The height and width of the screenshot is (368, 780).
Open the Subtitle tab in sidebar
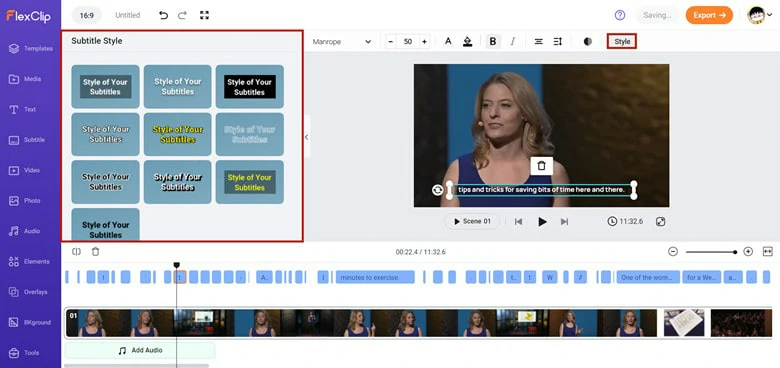[30, 140]
